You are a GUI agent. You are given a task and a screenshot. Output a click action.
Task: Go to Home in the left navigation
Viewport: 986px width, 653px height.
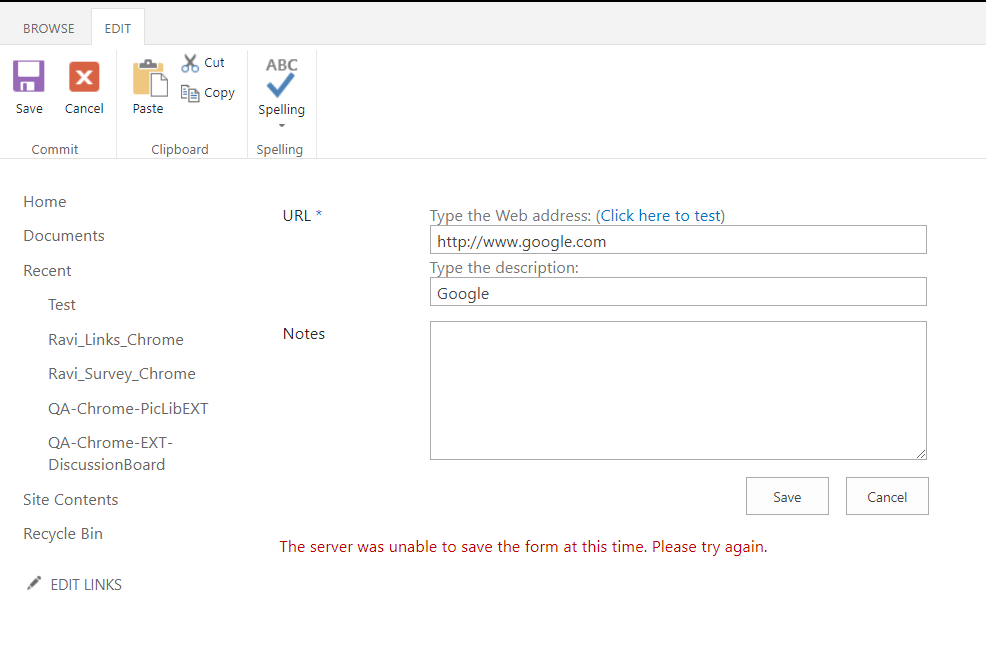click(x=45, y=202)
